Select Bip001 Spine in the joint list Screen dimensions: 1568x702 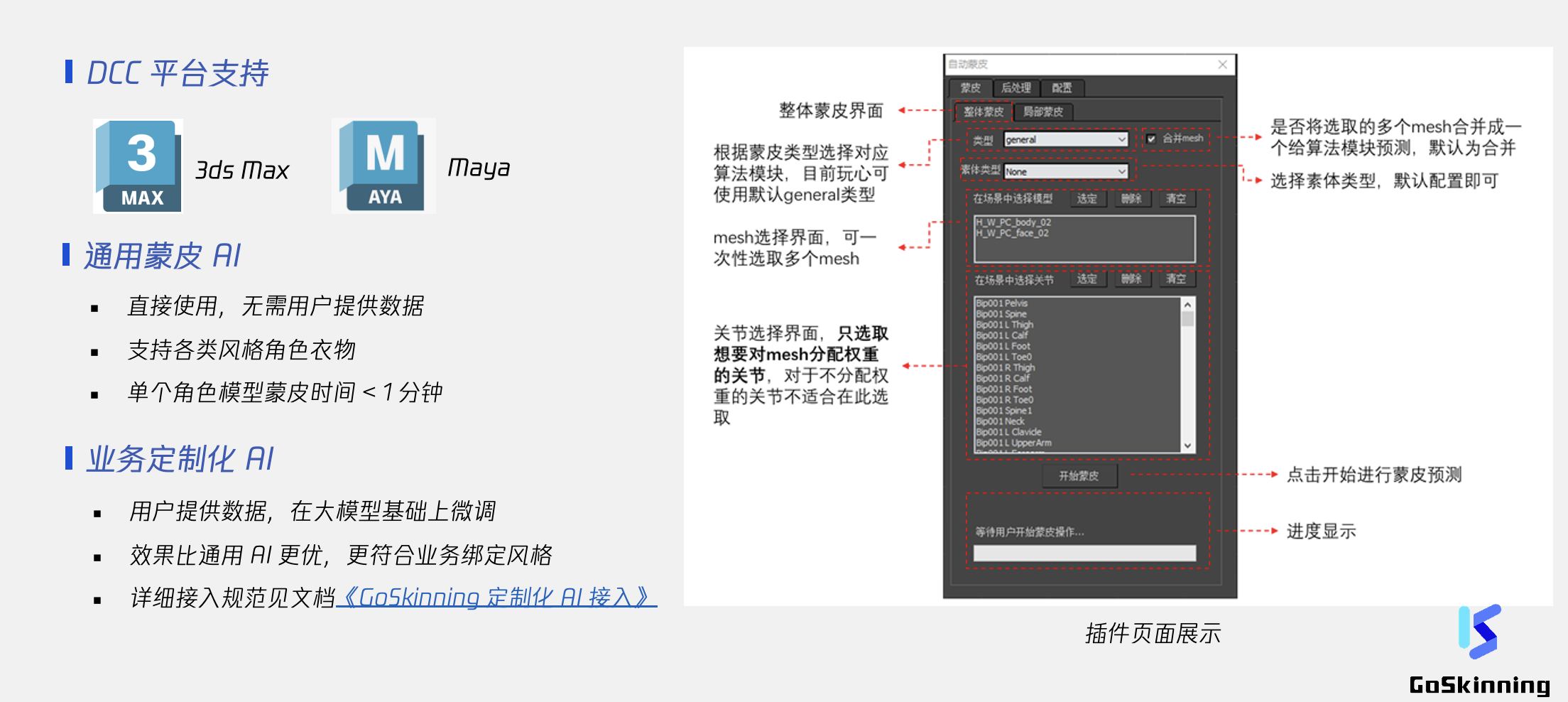click(x=1001, y=314)
